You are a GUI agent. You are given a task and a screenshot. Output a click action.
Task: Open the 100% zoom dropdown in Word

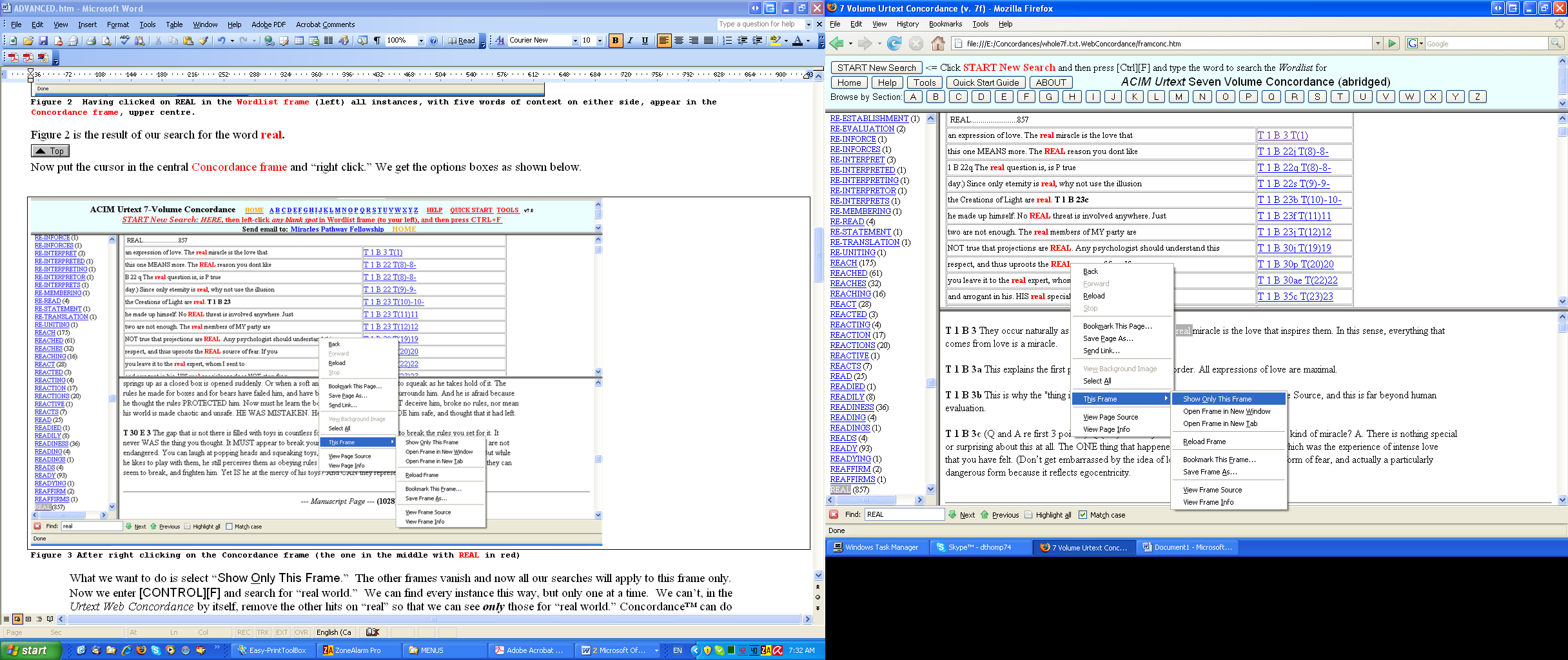(x=421, y=41)
